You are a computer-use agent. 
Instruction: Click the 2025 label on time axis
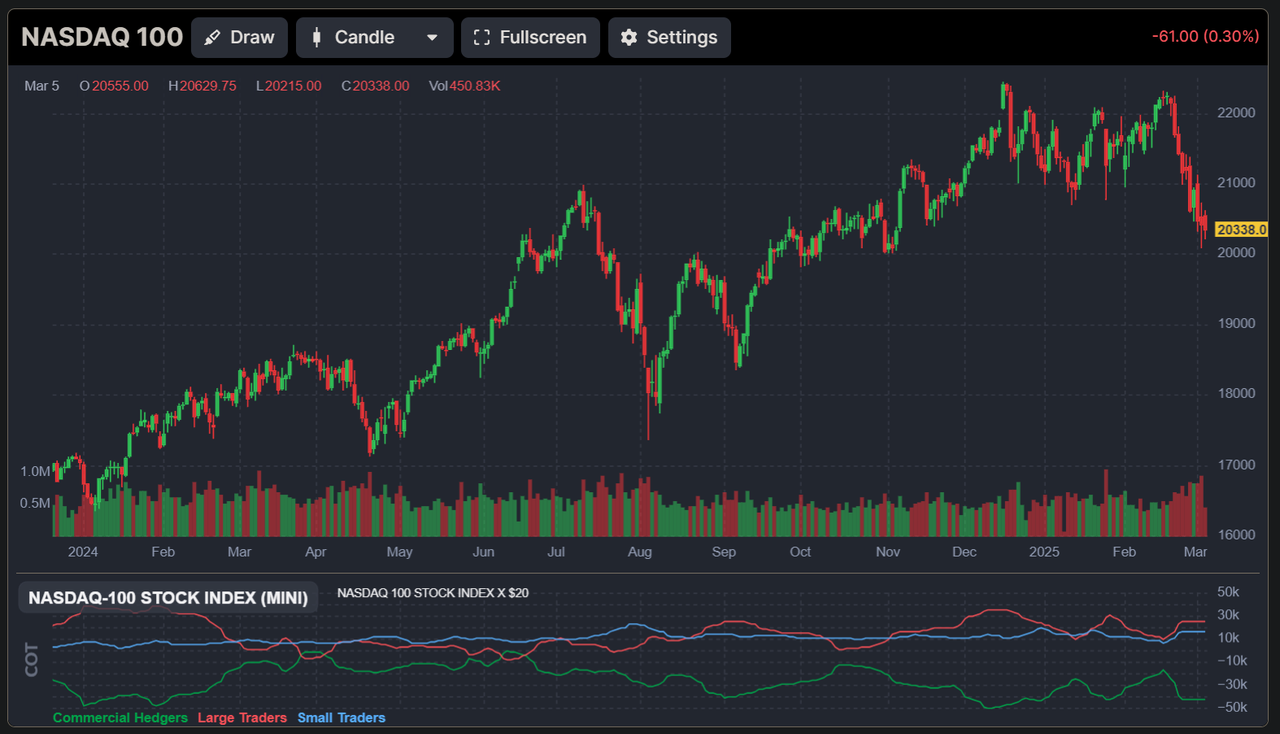point(1044,552)
